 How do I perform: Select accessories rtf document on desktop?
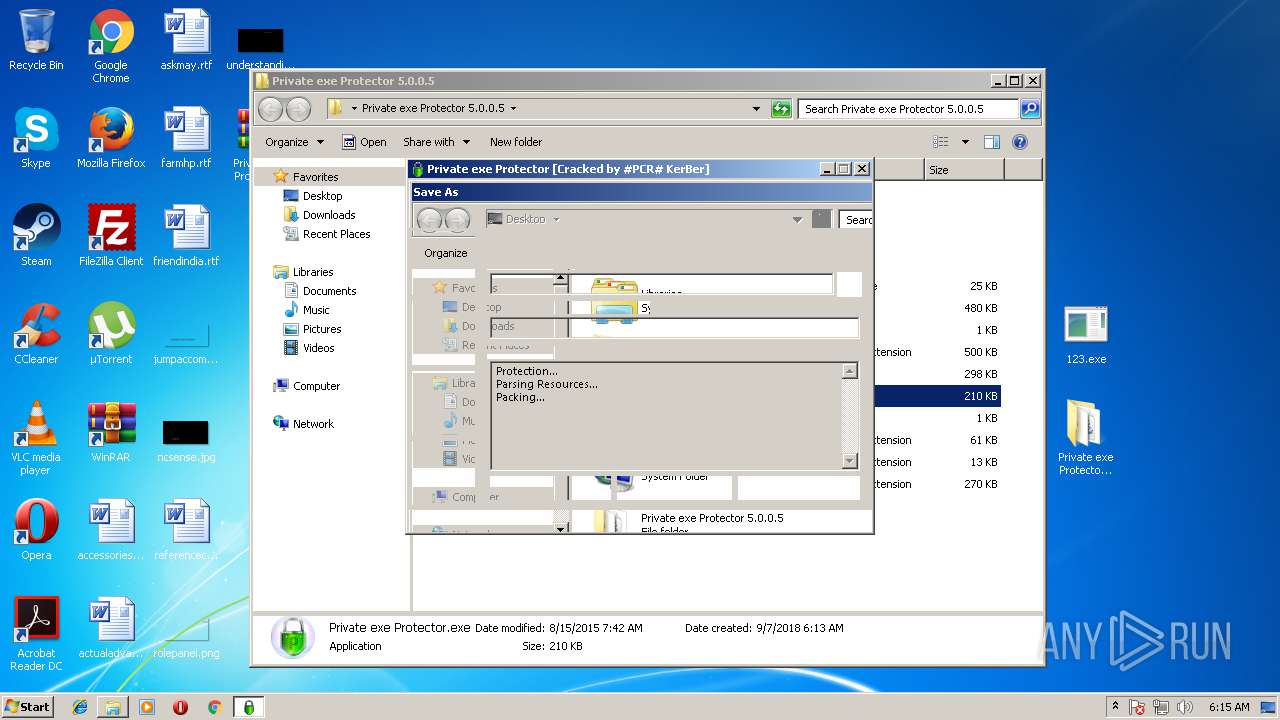pyautogui.click(x=111, y=531)
